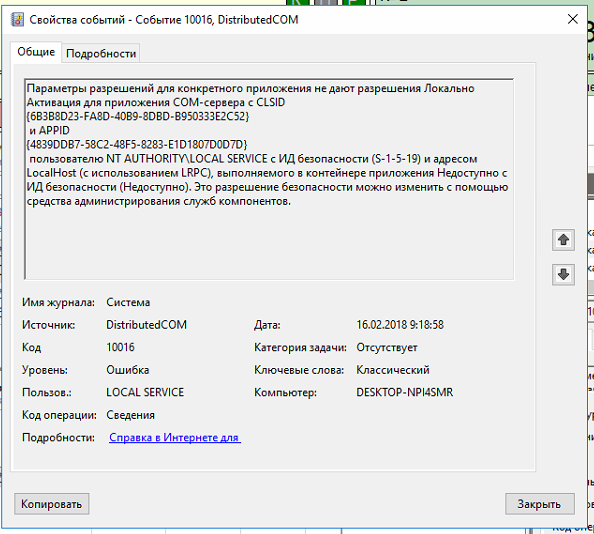Select the Общие tab
The width and height of the screenshot is (594, 534).
(x=36, y=52)
